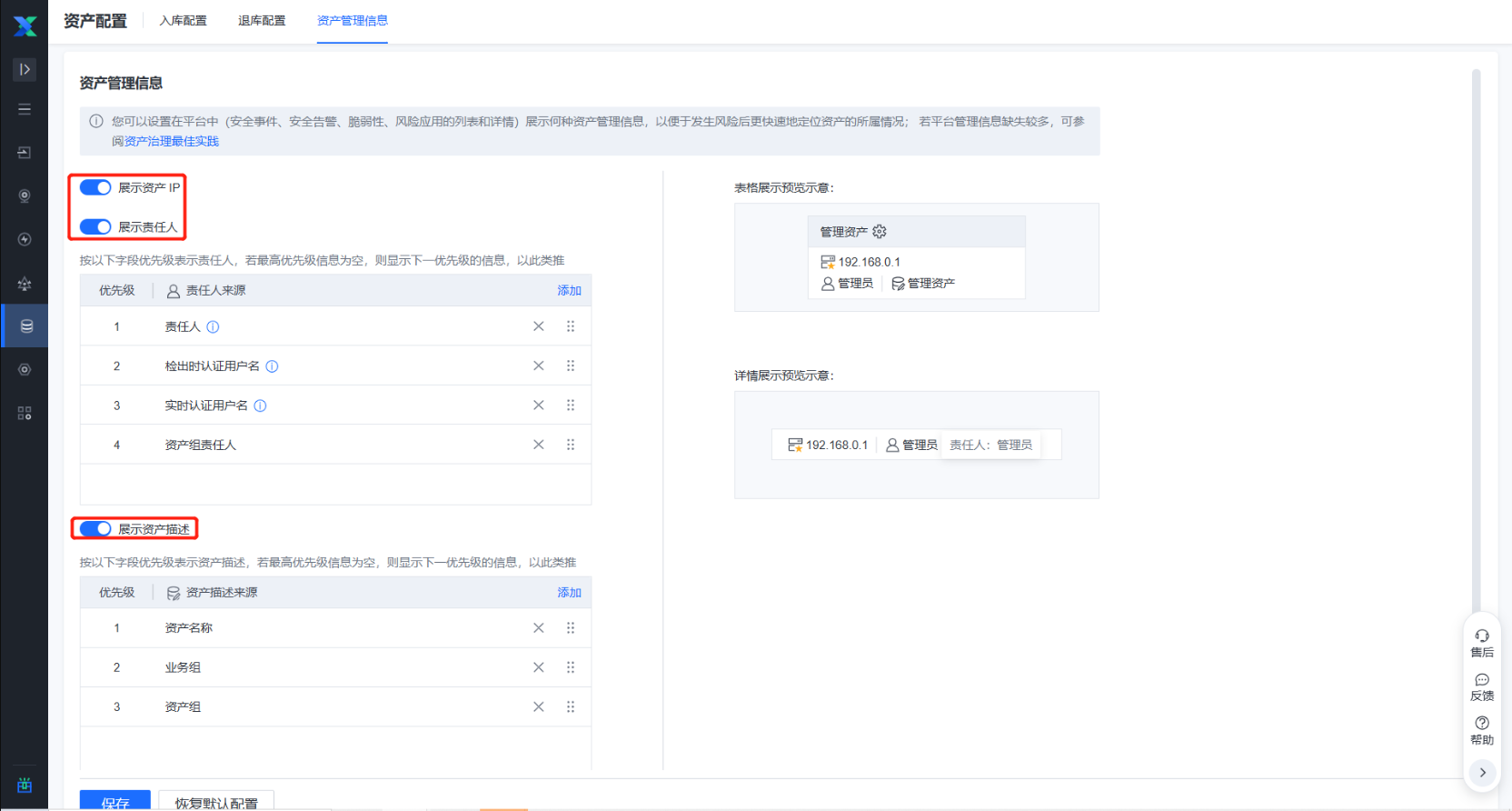The width and height of the screenshot is (1512, 811).
Task: Click 添加 in 责任人来源 table header
Action: [569, 290]
